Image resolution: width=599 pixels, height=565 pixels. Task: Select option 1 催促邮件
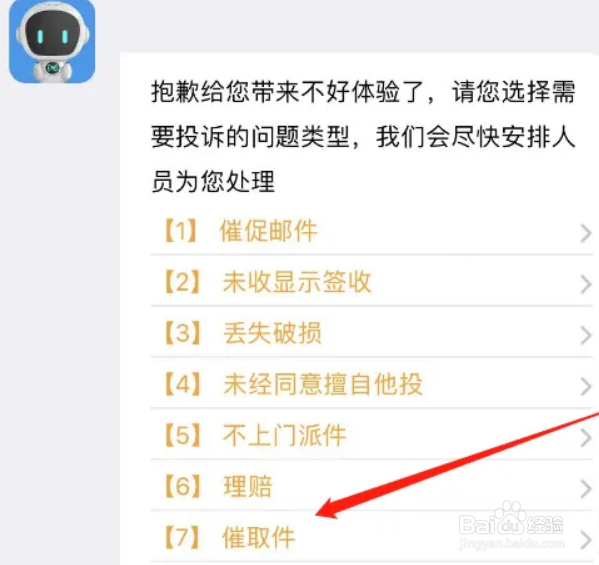pos(371,232)
